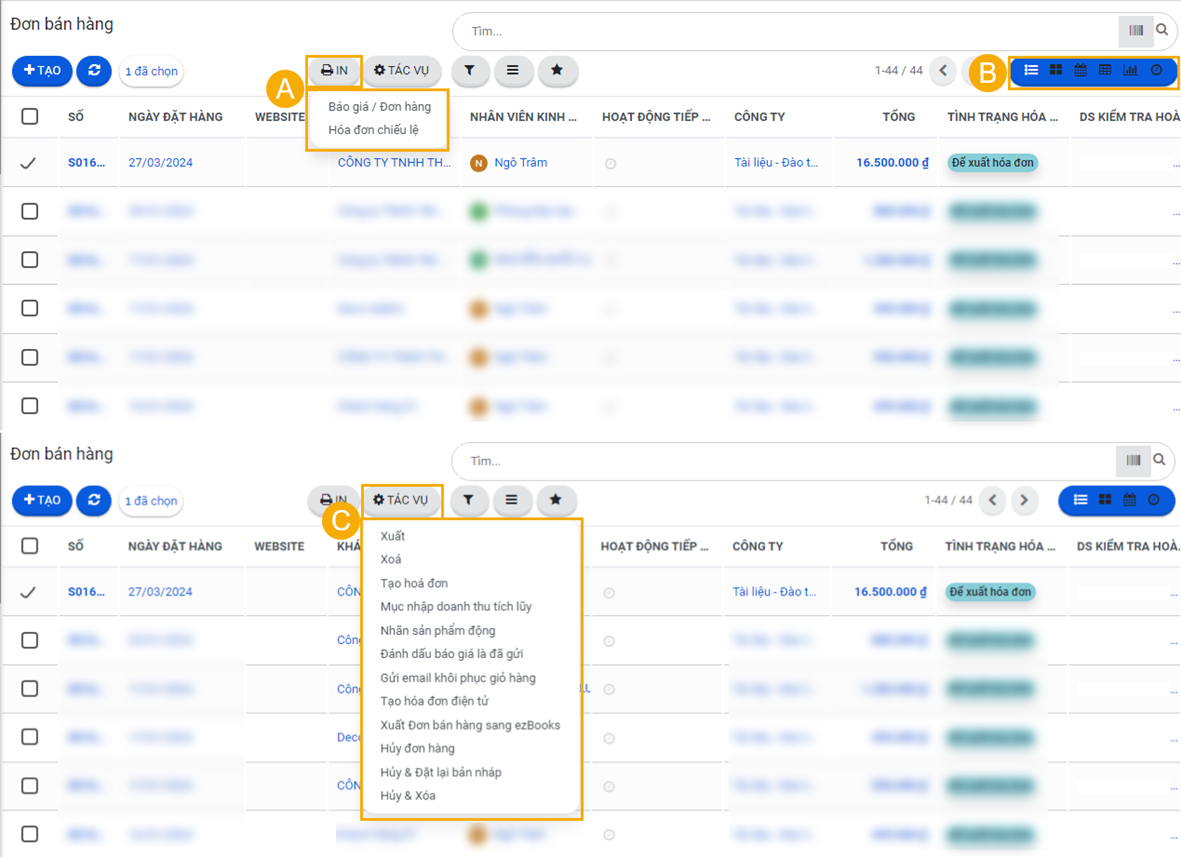Choose 'Đánh dấu báo giá là đã gửi'
This screenshot has width=1181, height=859.
pyautogui.click(x=452, y=654)
